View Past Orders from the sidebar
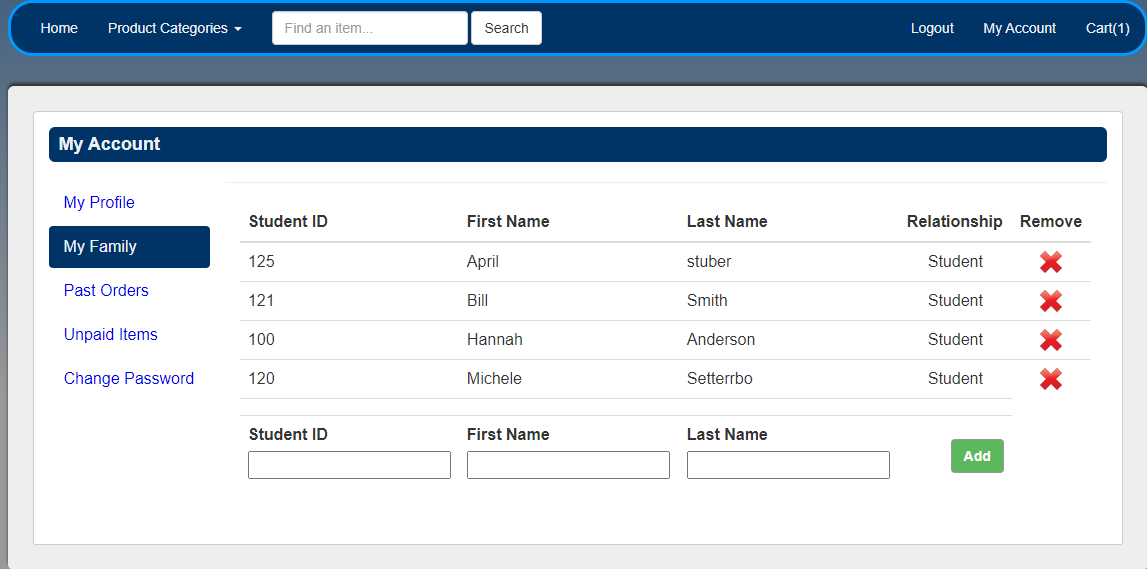The height and width of the screenshot is (569, 1147). coord(106,290)
